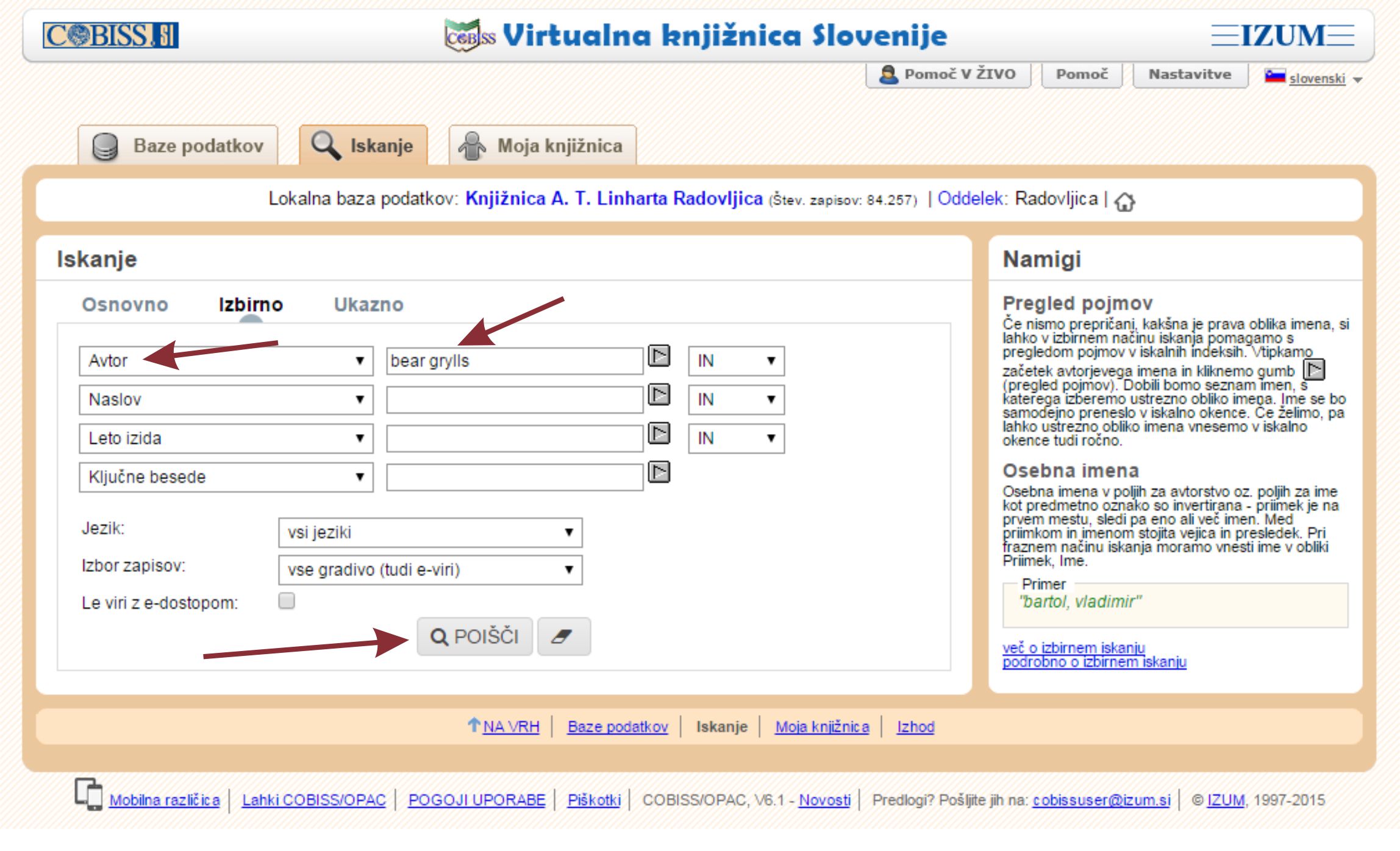Click the Novosti link

point(824,800)
